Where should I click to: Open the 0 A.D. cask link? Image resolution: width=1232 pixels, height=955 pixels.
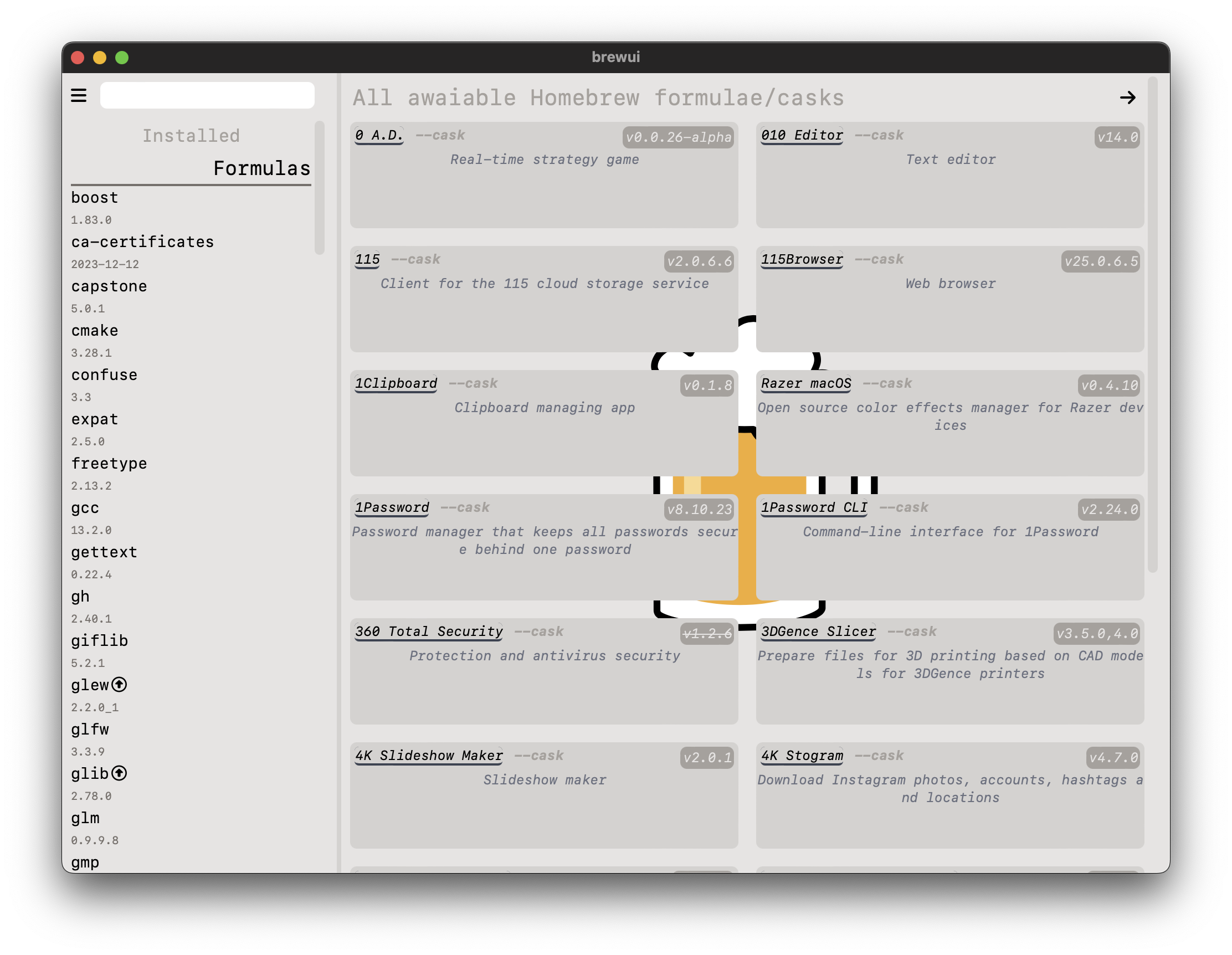(x=378, y=135)
